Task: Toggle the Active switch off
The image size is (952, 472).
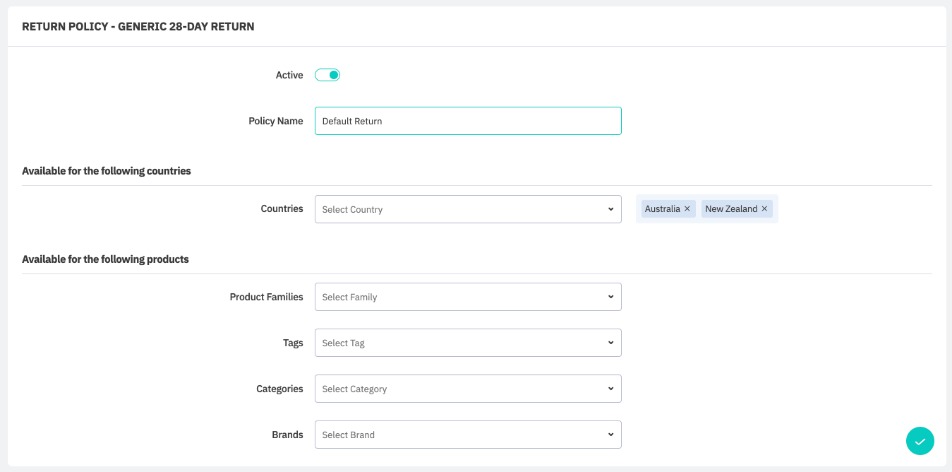Action: (x=327, y=75)
